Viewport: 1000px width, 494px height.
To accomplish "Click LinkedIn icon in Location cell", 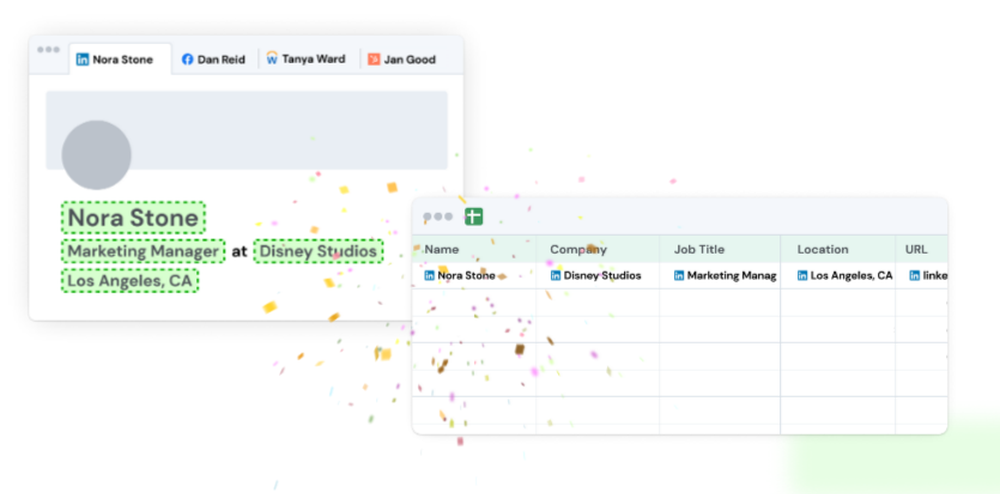I will (802, 276).
